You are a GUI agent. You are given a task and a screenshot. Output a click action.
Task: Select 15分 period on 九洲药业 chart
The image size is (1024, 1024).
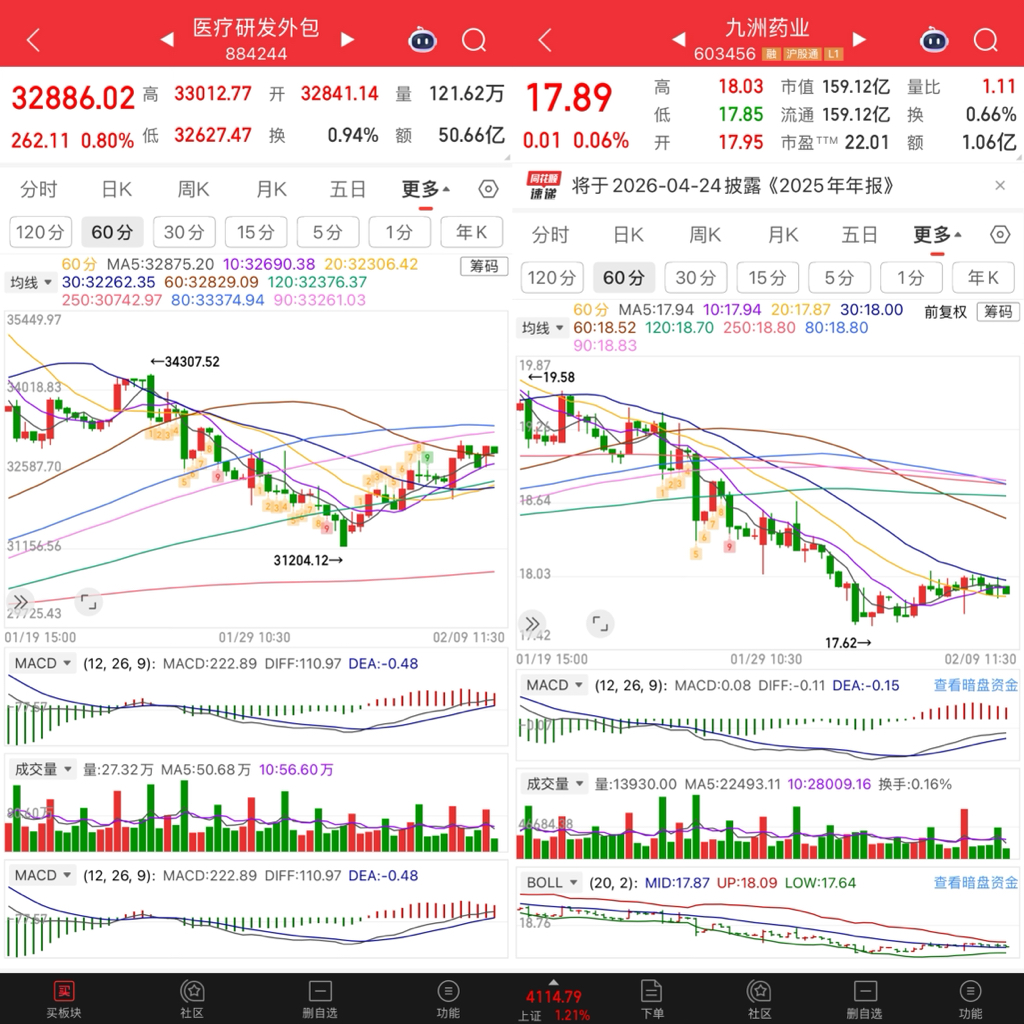point(767,278)
